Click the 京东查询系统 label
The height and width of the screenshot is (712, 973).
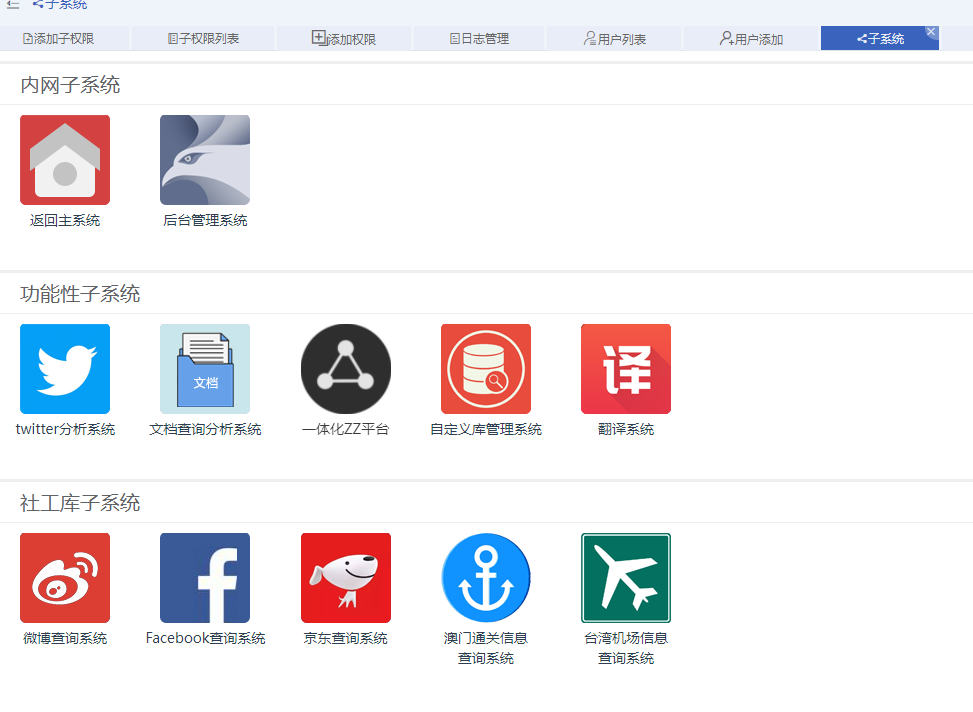tap(346, 638)
